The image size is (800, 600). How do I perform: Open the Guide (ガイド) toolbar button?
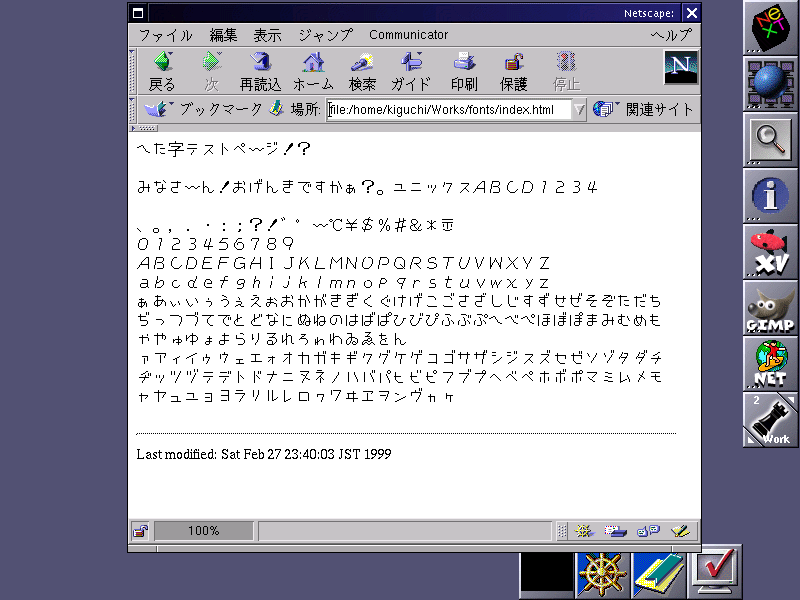coord(411,71)
